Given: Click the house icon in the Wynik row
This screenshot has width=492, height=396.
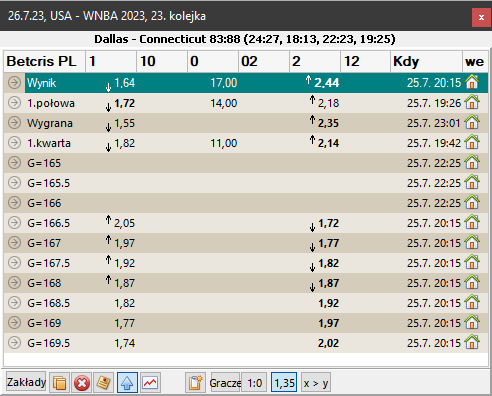Looking at the screenshot, I should pos(472,82).
